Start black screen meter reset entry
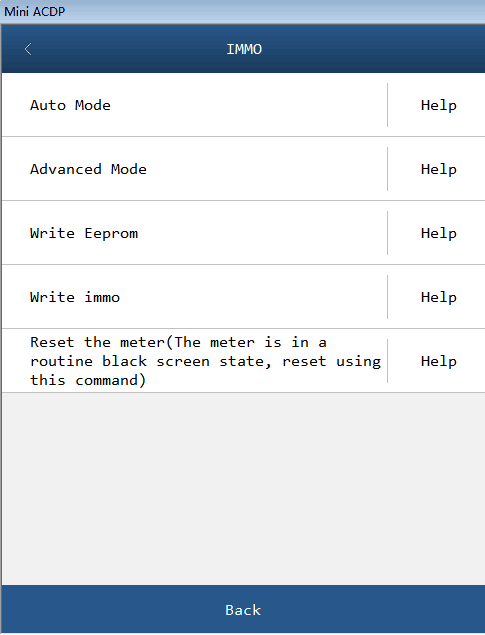Screen dimensions: 485x635 (194, 361)
